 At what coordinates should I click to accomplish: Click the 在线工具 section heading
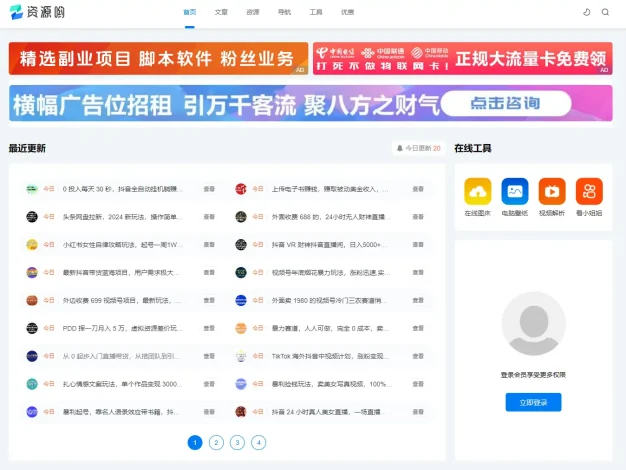473,148
